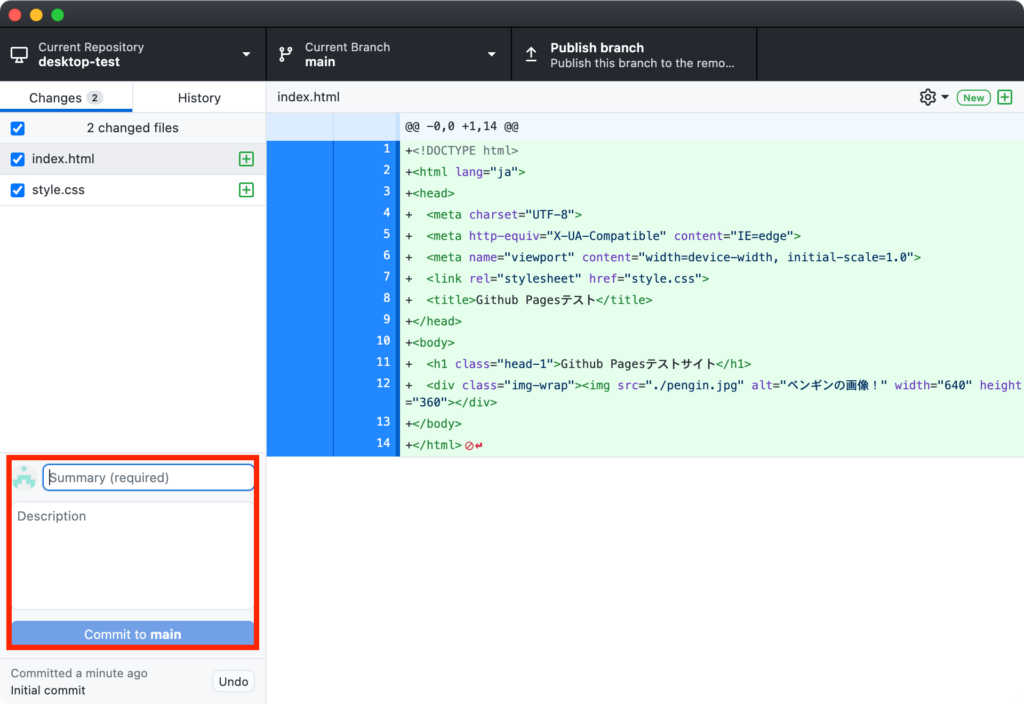Click the link rel stylesheet line
The image size is (1024, 704).
pos(557,279)
